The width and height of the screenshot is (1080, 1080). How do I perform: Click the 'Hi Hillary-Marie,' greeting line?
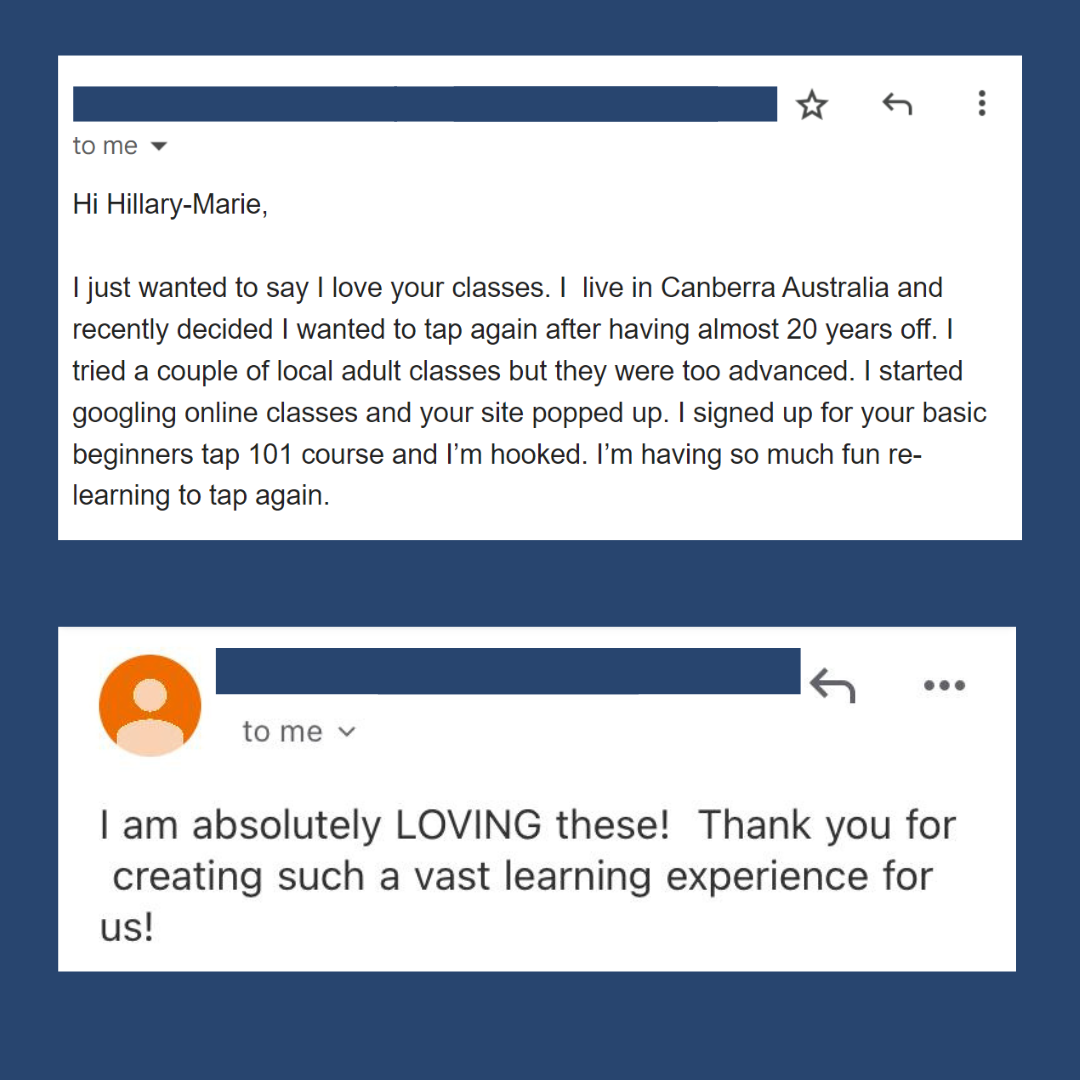click(x=170, y=205)
